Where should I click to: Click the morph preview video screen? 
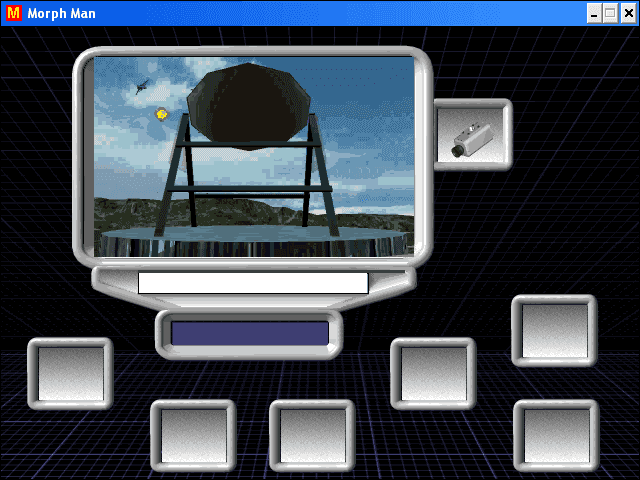click(x=254, y=157)
